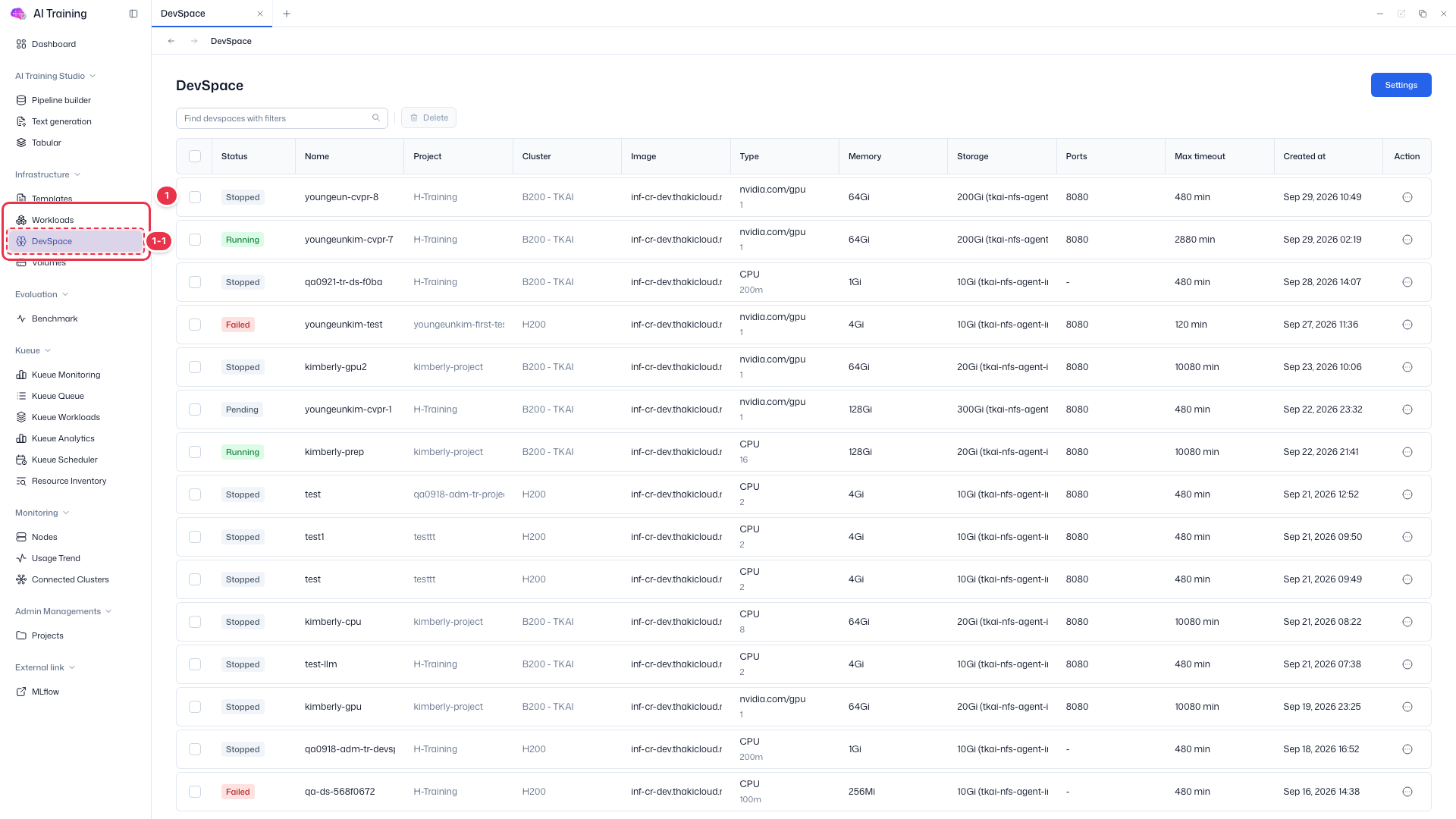Select checkbox for qa-ds-568f0672 row
This screenshot has height=819, width=1456.
[x=195, y=792]
